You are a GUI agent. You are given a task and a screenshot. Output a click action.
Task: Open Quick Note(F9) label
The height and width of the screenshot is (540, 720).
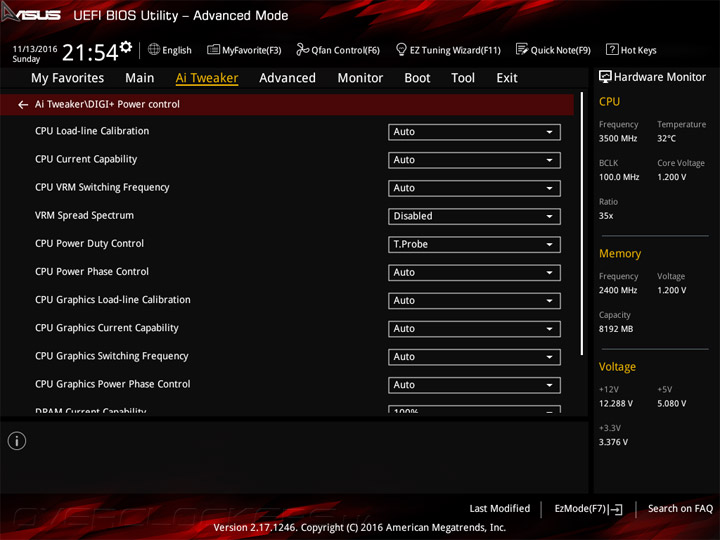coord(561,50)
